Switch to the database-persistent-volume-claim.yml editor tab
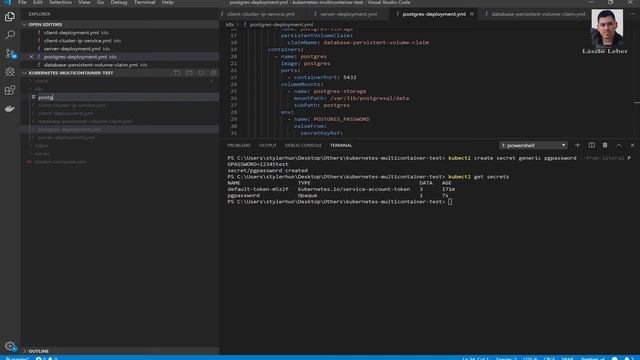This screenshot has width=640, height=360. click(x=538, y=14)
